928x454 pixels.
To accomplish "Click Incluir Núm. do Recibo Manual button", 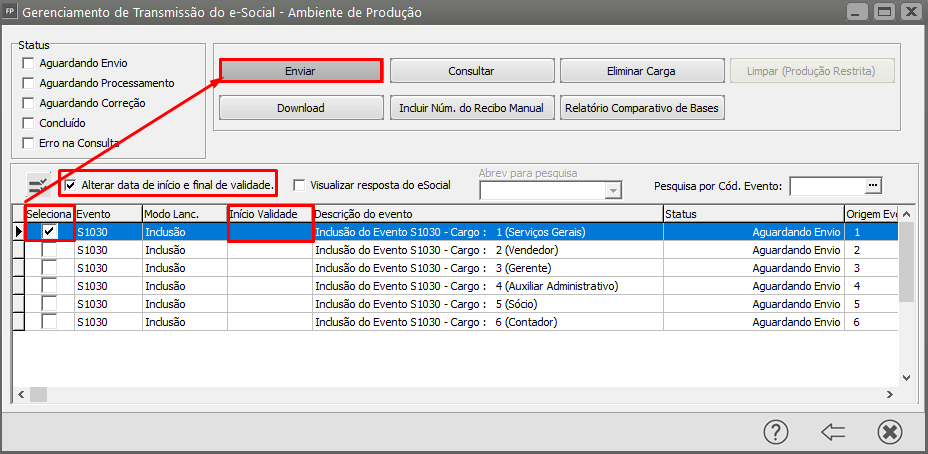I will (472, 108).
